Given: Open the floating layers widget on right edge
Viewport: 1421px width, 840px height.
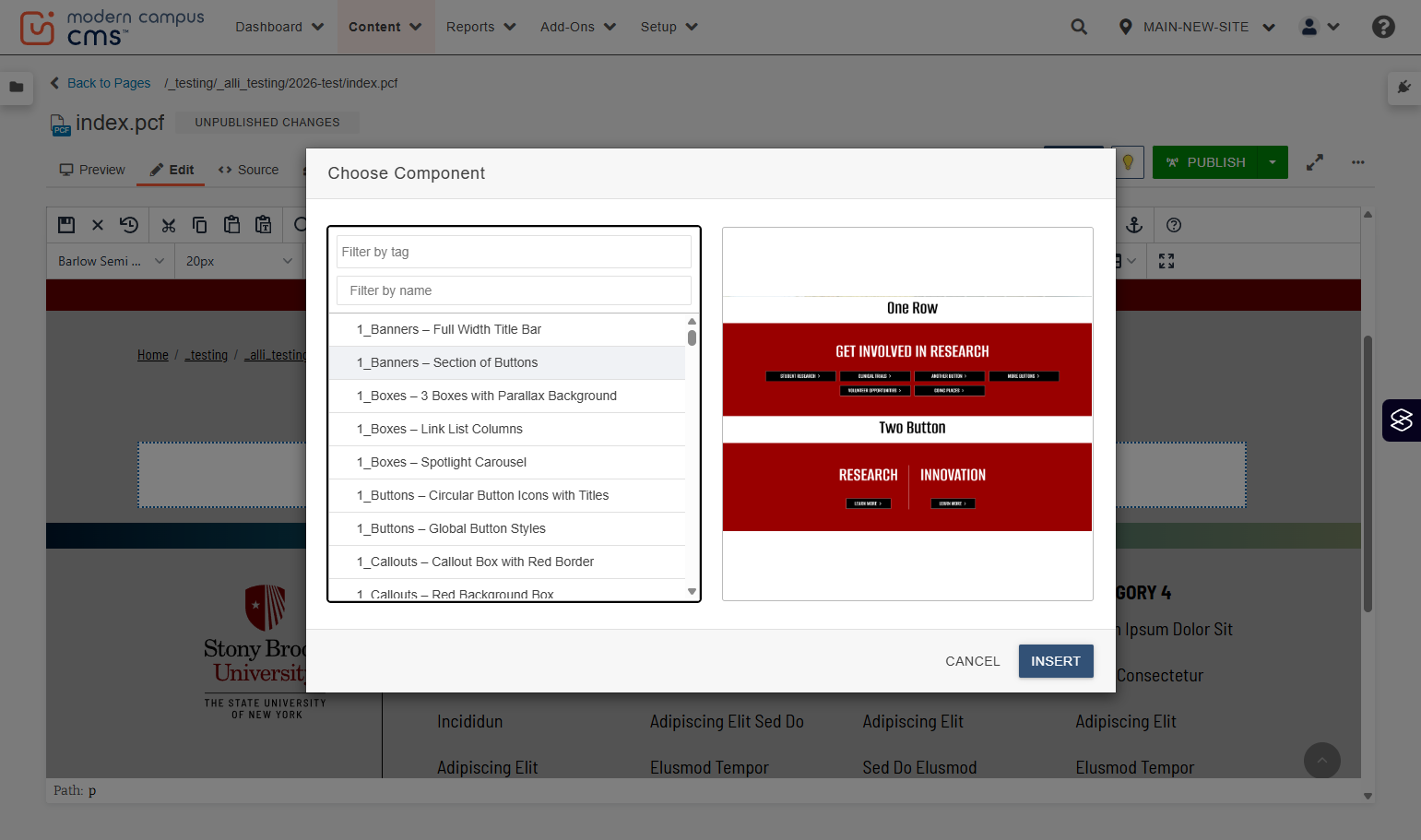Looking at the screenshot, I should pos(1402,420).
